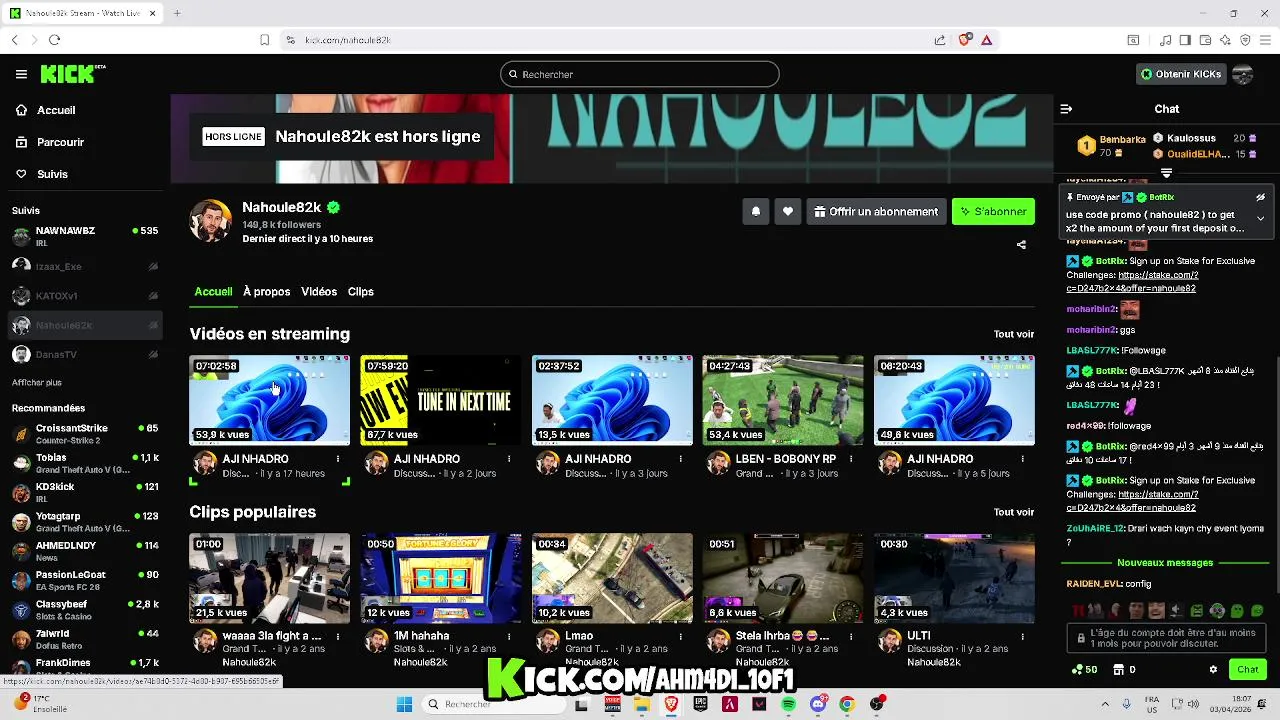Open Brave VPN shield icon

pyautogui.click(x=1245, y=40)
